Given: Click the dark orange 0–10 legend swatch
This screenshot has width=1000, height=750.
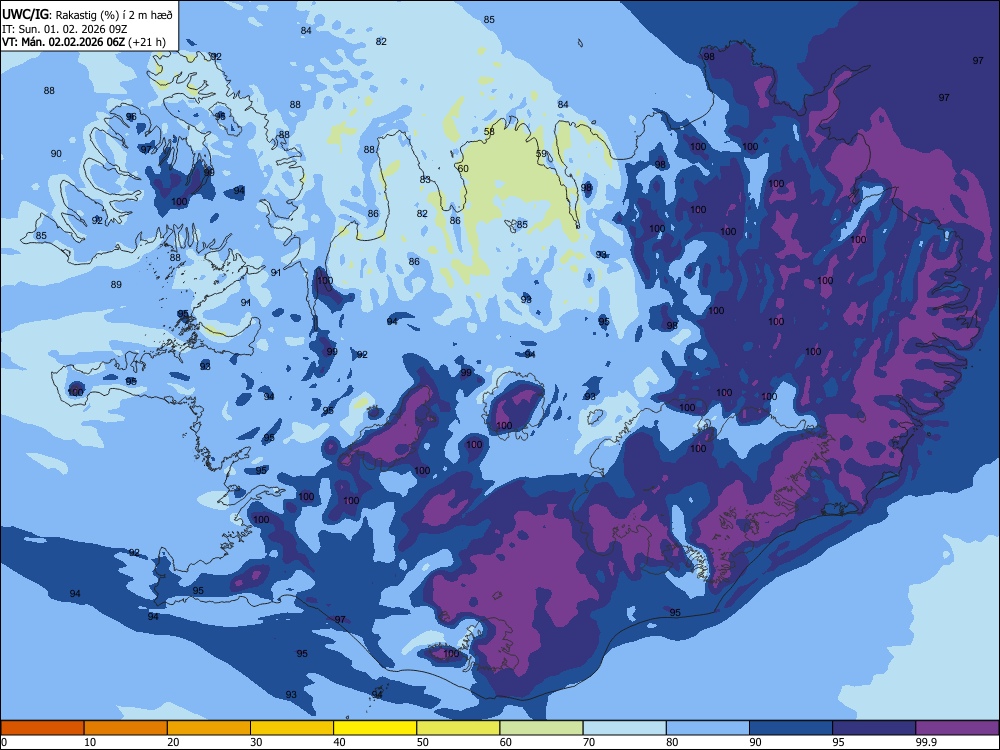Looking at the screenshot, I should (x=43, y=728).
